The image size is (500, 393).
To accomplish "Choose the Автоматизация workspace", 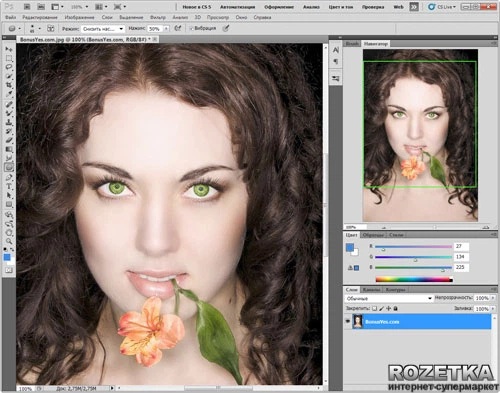I will pos(238,7).
